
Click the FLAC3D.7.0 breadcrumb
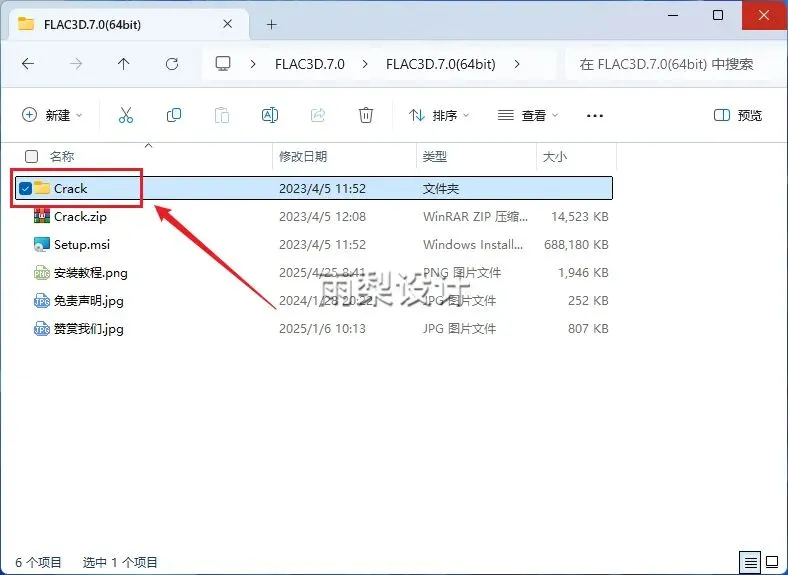[310, 64]
